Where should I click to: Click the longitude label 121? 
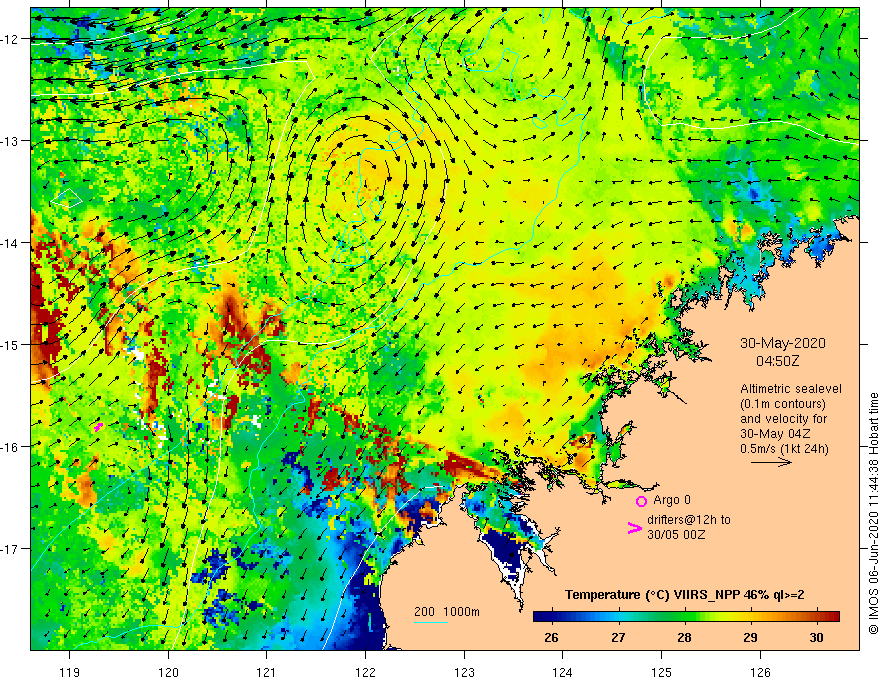point(267,672)
